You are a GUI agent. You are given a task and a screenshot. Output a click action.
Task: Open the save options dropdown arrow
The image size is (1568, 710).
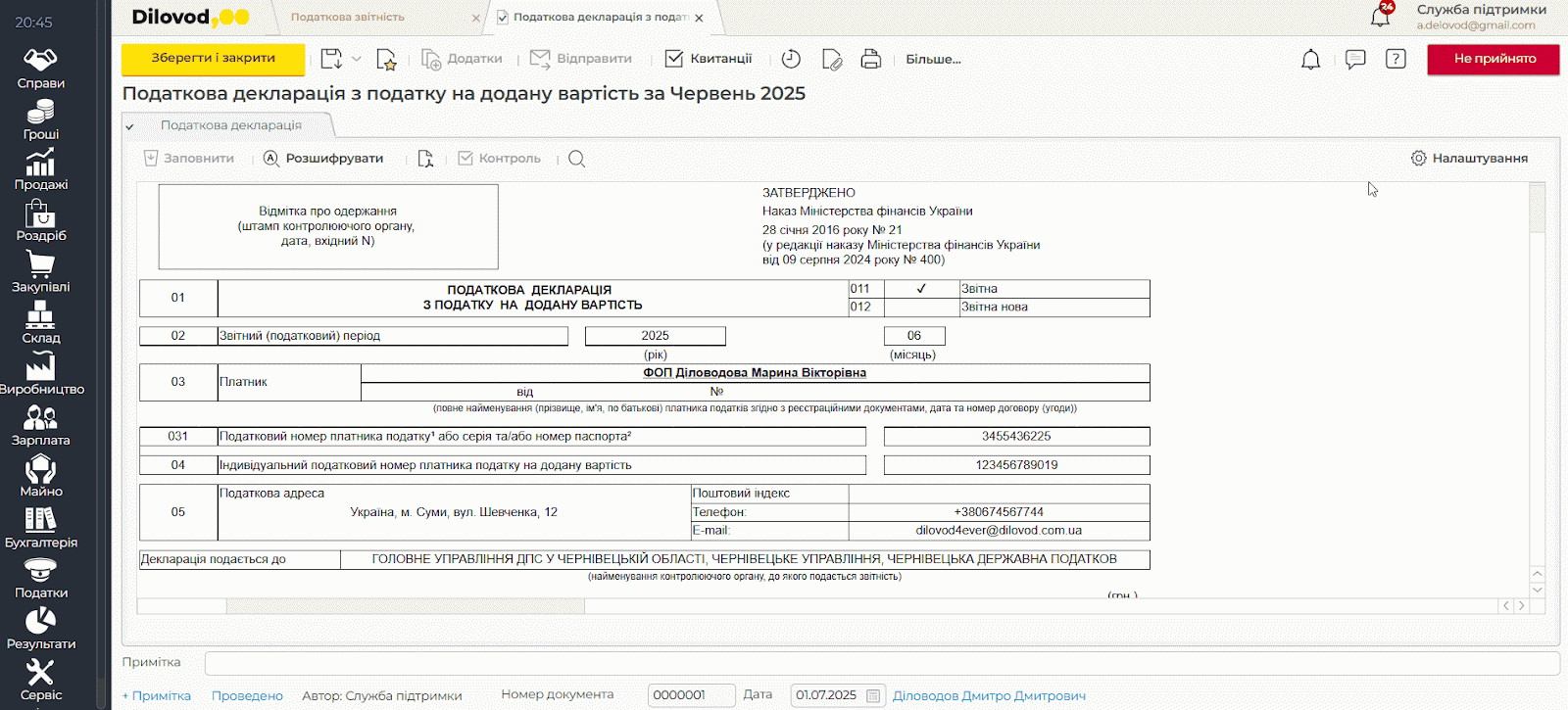coord(357,59)
